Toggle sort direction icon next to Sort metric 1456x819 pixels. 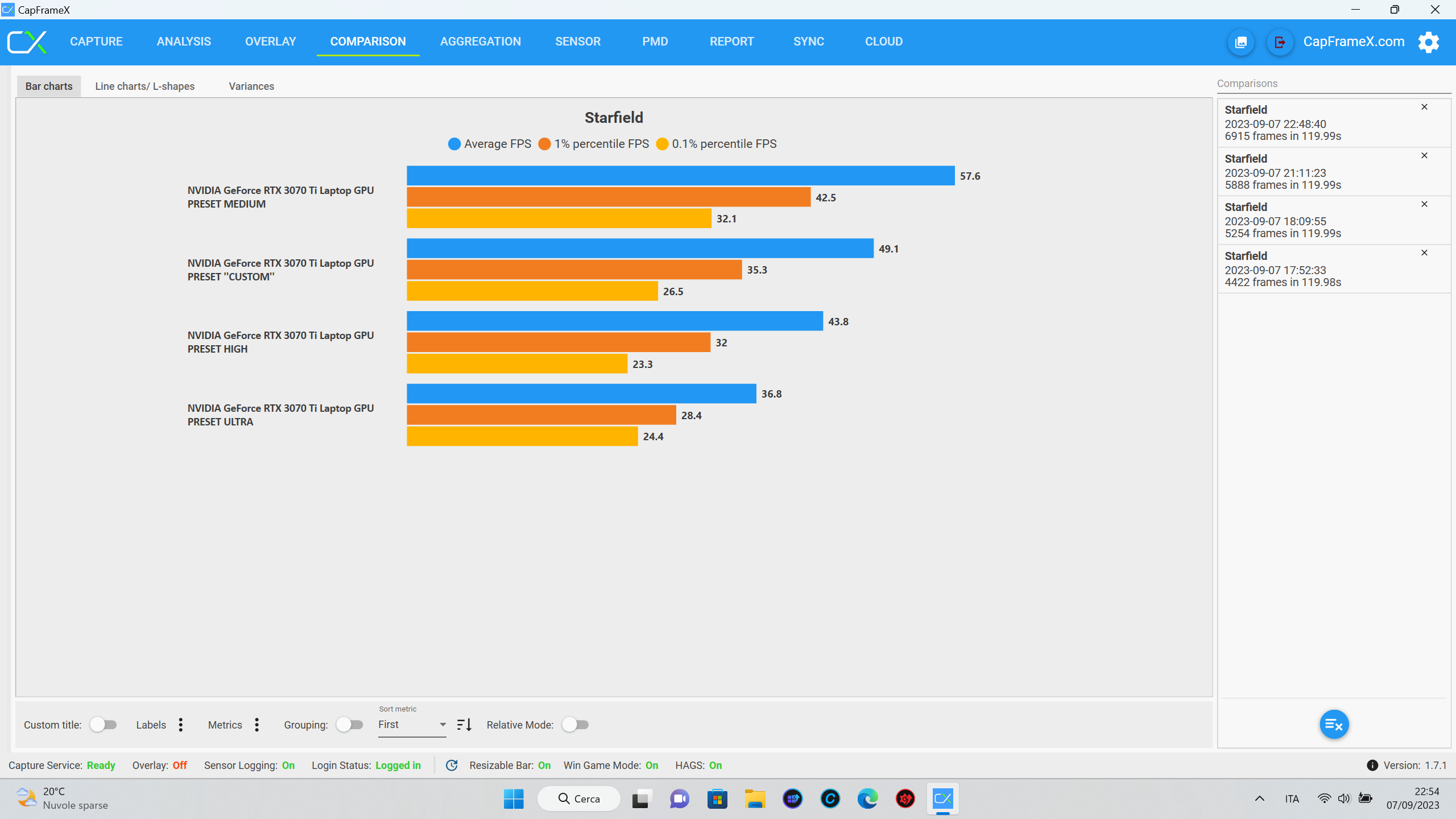pyautogui.click(x=464, y=725)
